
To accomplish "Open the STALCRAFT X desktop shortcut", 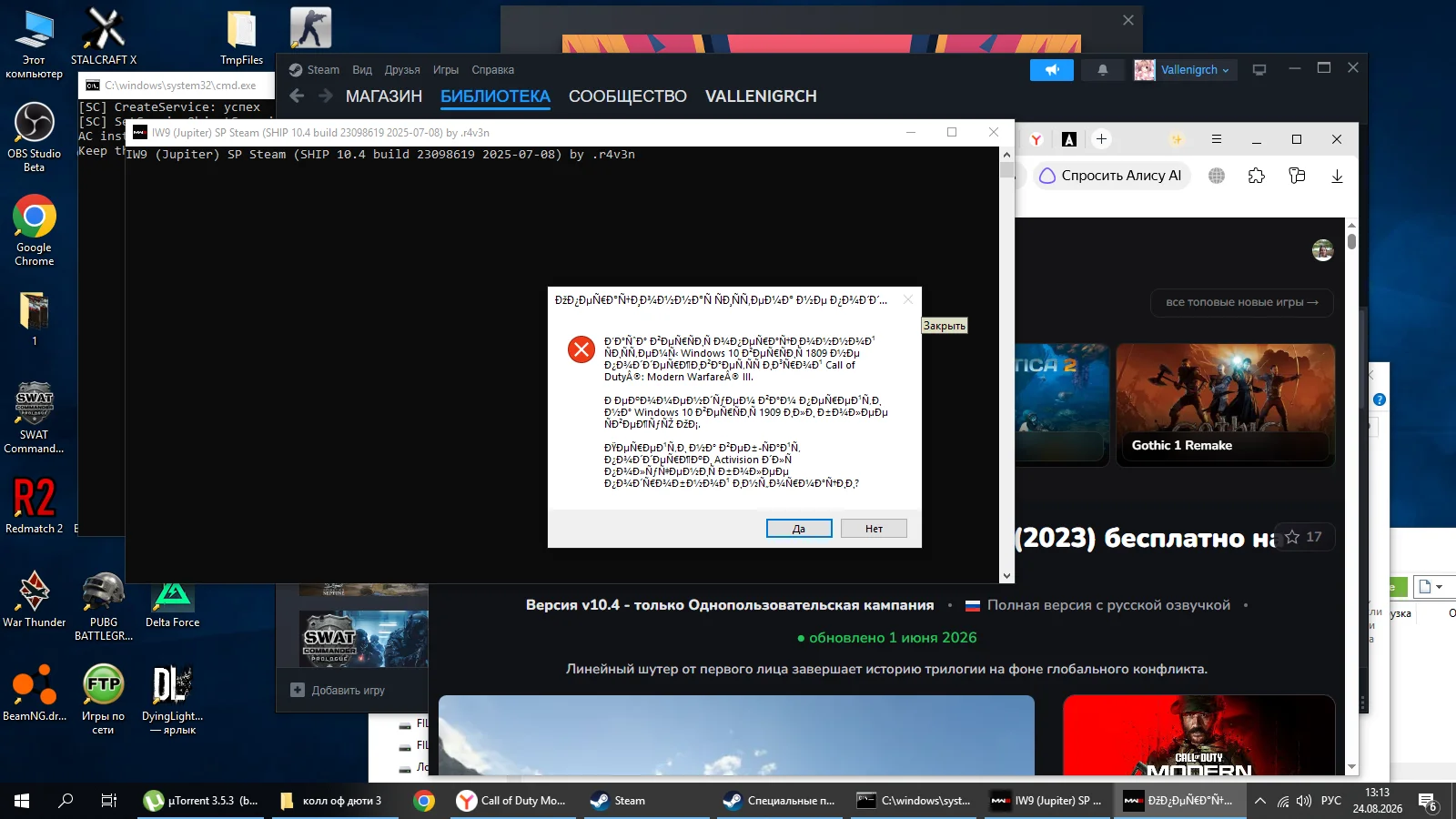I will (x=104, y=36).
